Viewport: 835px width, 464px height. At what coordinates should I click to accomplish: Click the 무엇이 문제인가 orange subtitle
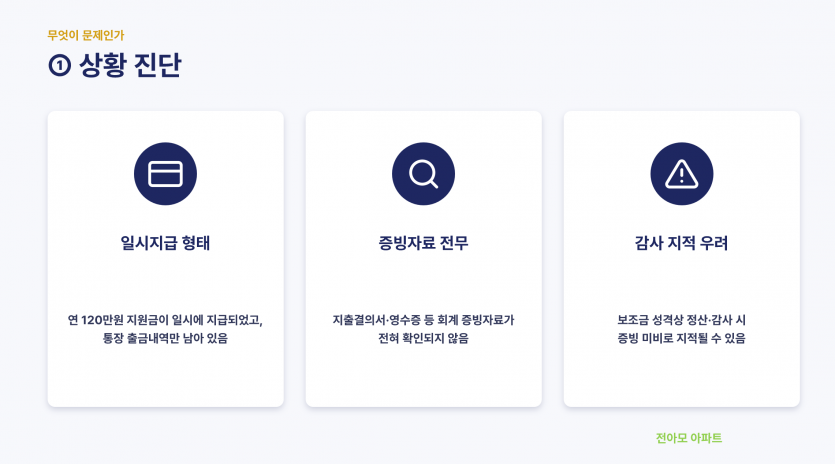[x=86, y=36]
